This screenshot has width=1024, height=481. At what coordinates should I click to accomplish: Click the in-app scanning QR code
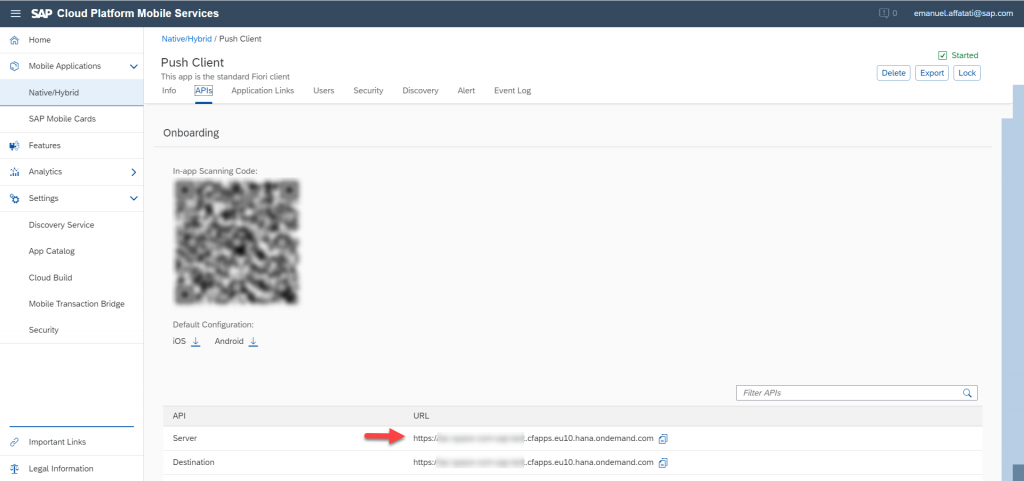(236, 242)
